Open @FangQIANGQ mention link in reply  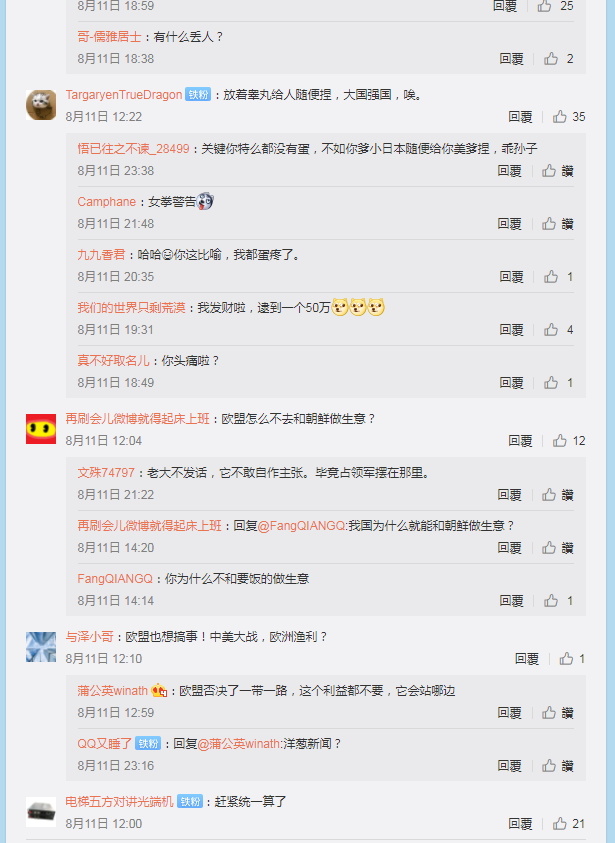pyautogui.click(x=302, y=526)
